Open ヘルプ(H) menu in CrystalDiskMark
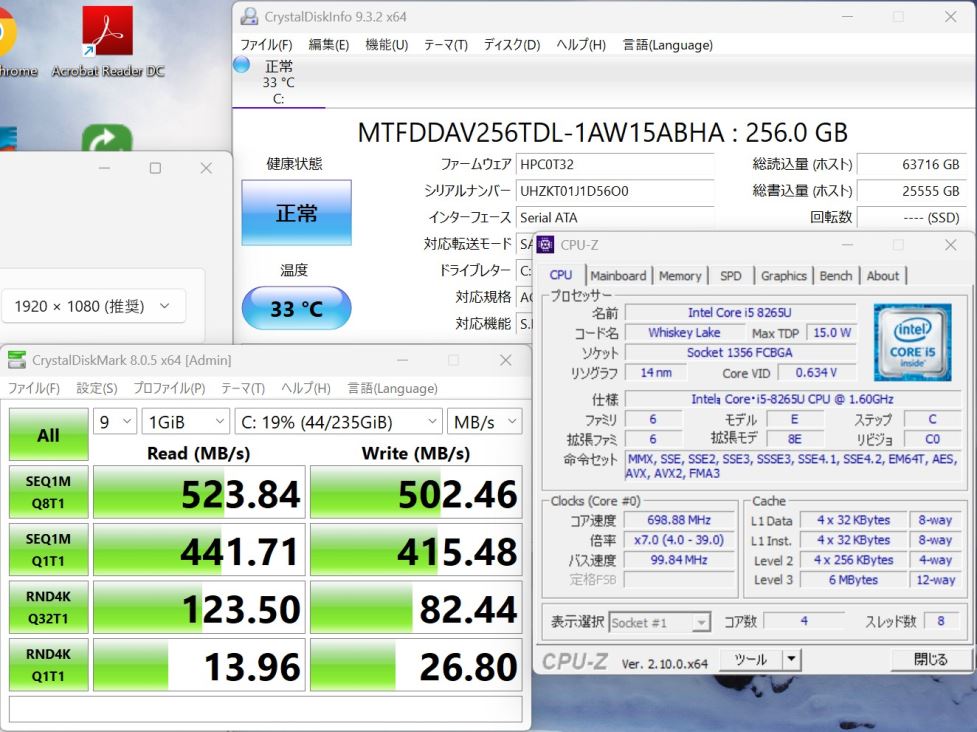 (305, 388)
